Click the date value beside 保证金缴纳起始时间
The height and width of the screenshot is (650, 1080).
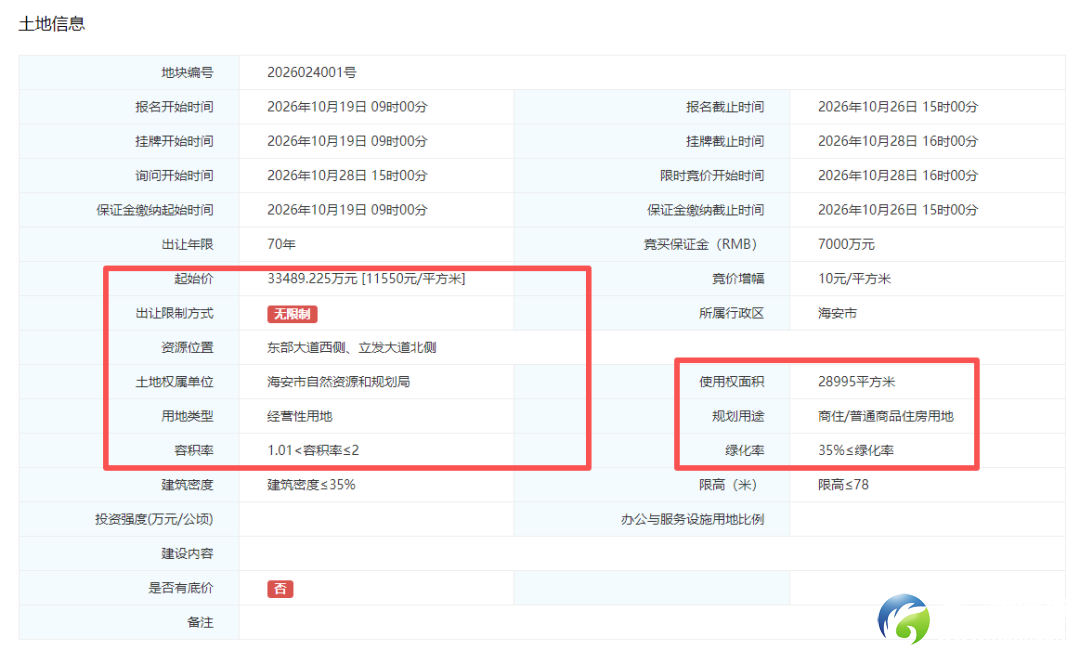[347, 210]
